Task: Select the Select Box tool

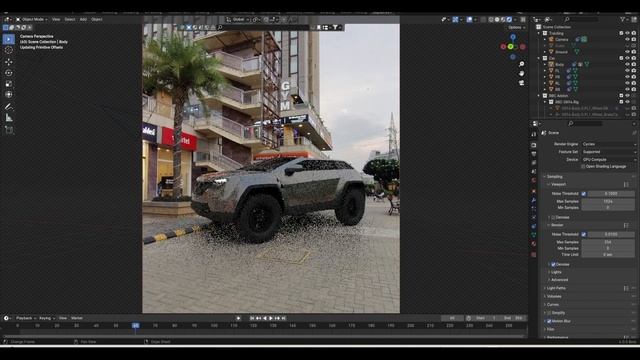Action: (9, 39)
